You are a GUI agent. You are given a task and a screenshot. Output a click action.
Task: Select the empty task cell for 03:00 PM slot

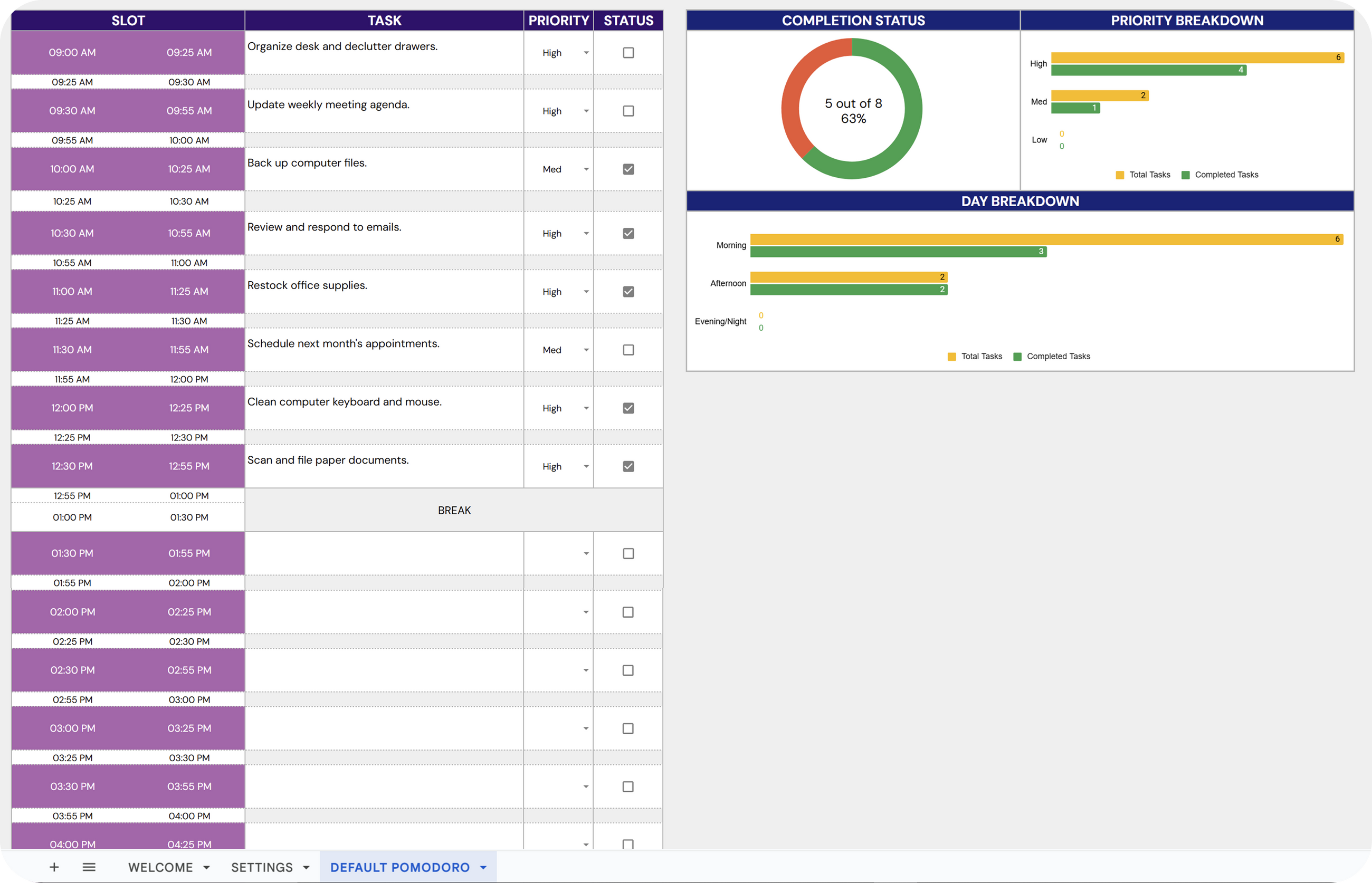[384, 728]
